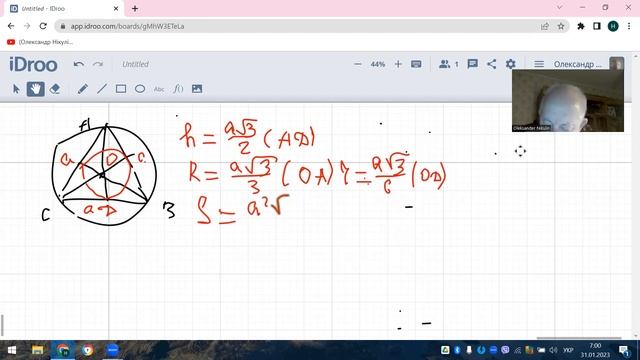Open the Олександр Нікулі YouTube bookmark
The height and width of the screenshot is (360, 640).
tap(40, 42)
